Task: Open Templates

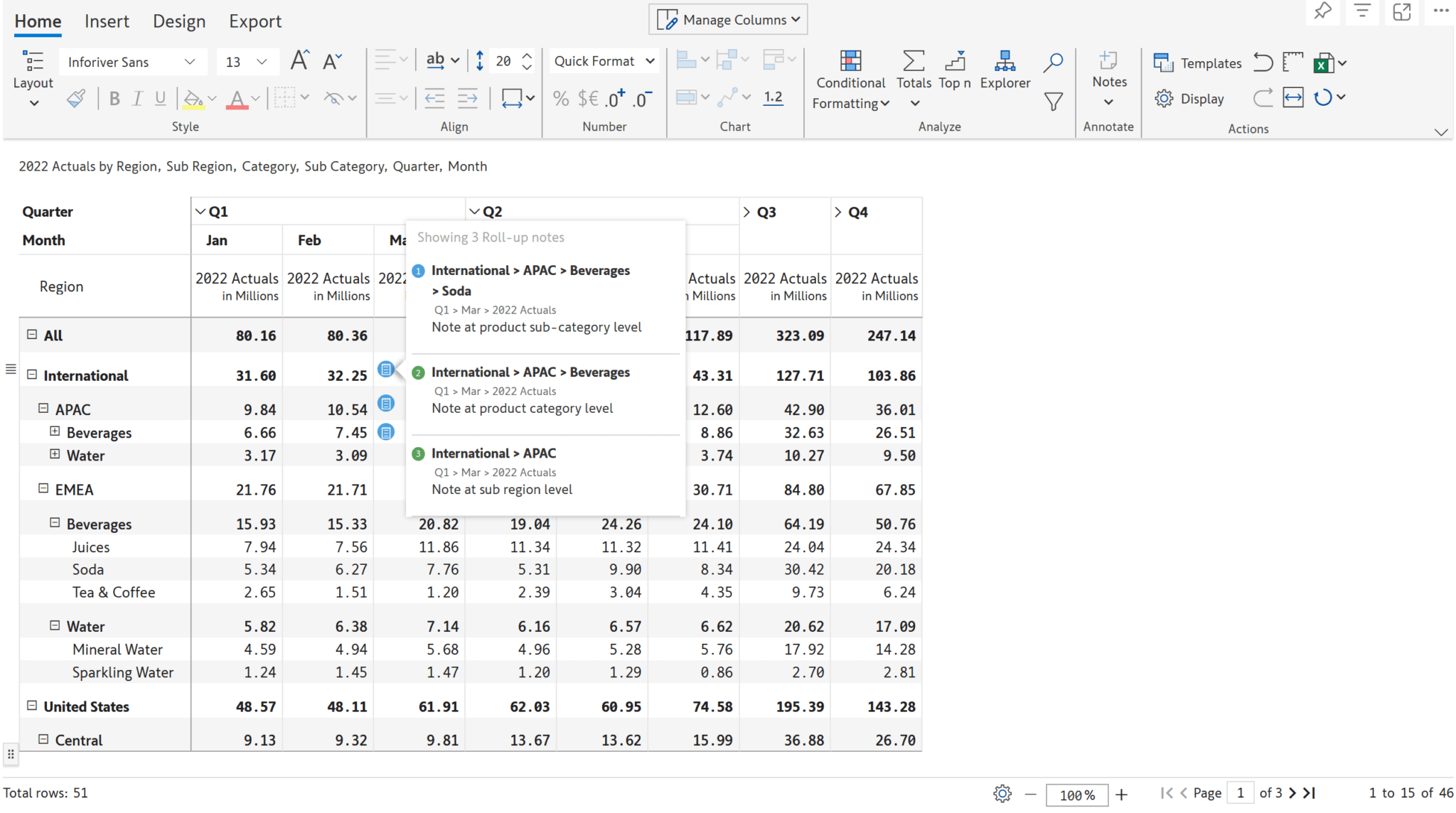Action: tap(1197, 63)
